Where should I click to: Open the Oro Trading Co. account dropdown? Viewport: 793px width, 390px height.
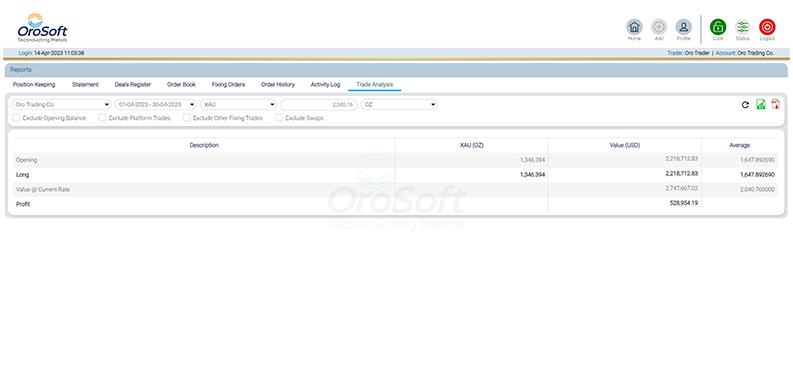(x=61, y=105)
